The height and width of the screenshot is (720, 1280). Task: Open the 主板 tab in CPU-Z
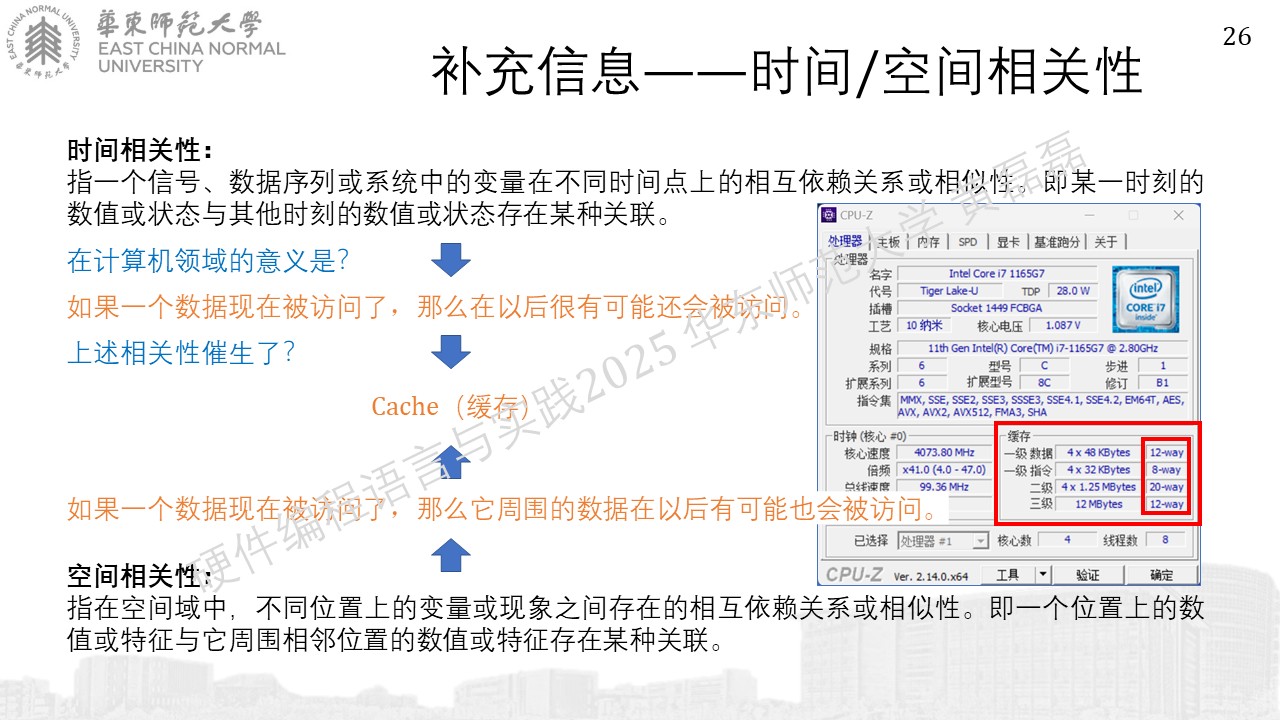(888, 242)
